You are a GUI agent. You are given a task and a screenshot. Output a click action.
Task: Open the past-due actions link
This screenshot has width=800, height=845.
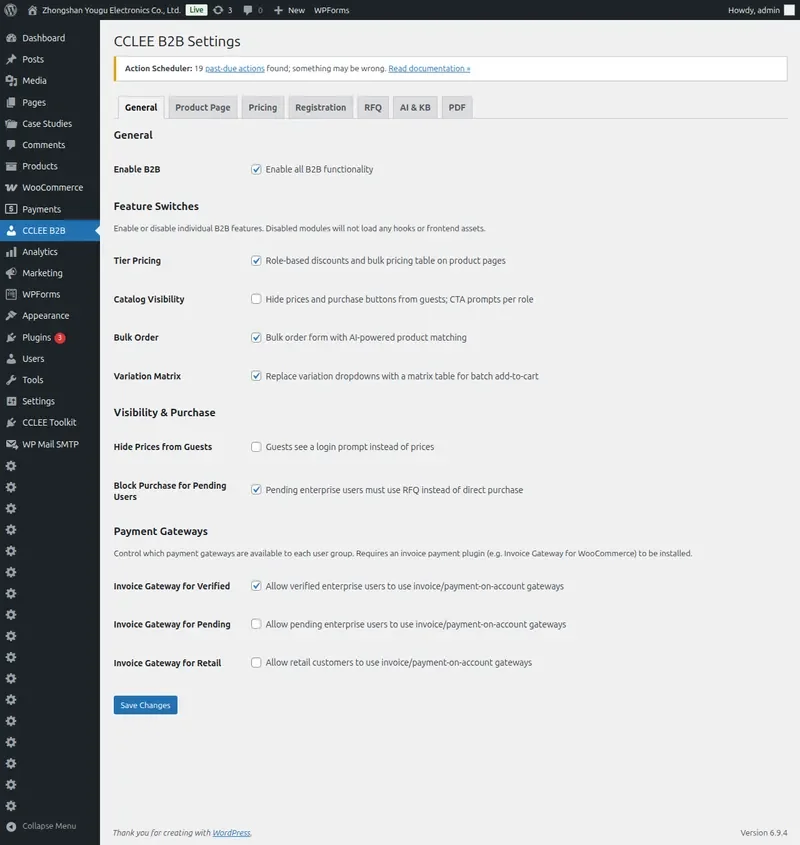235,68
